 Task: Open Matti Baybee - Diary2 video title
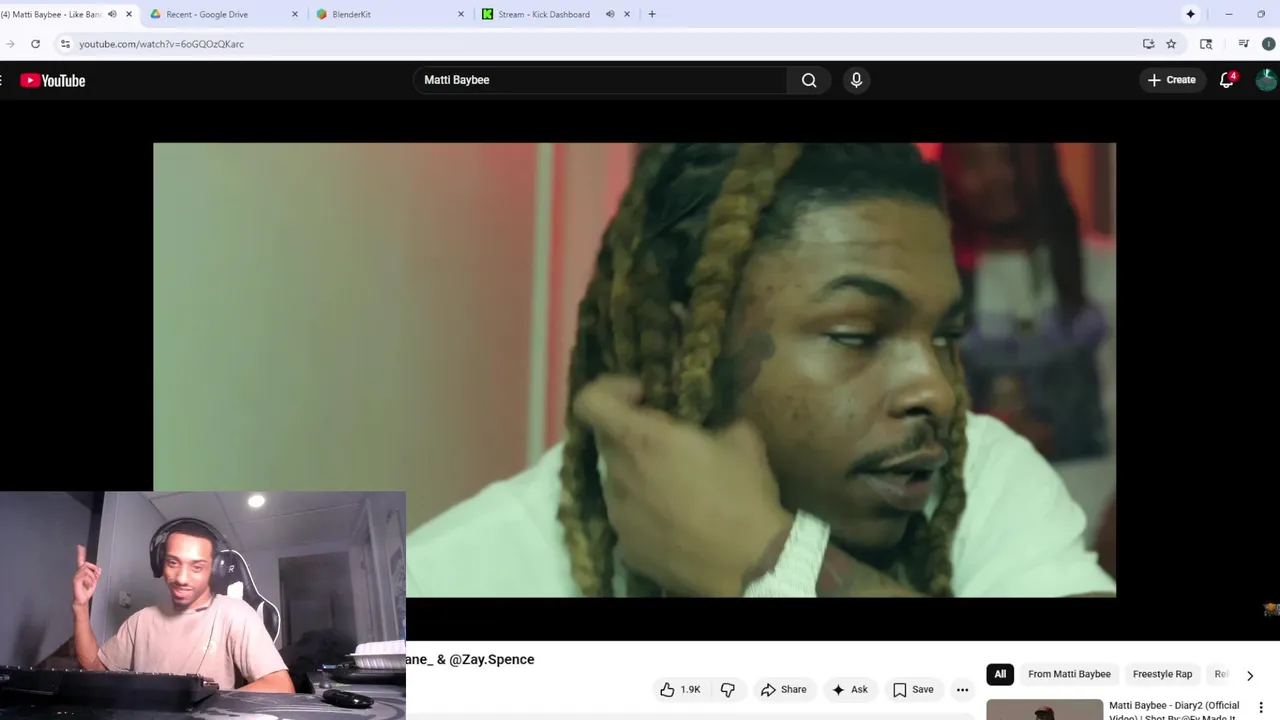tap(1174, 711)
